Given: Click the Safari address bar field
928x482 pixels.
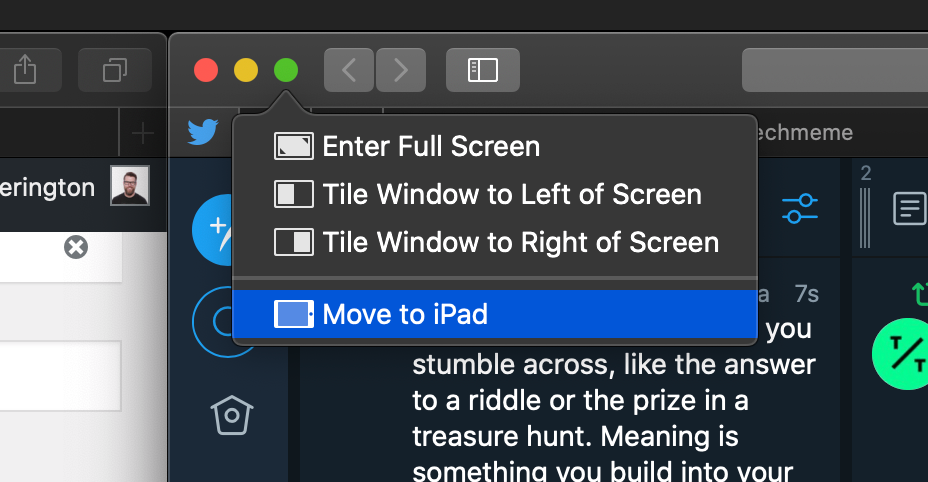Looking at the screenshot, I should [834, 70].
